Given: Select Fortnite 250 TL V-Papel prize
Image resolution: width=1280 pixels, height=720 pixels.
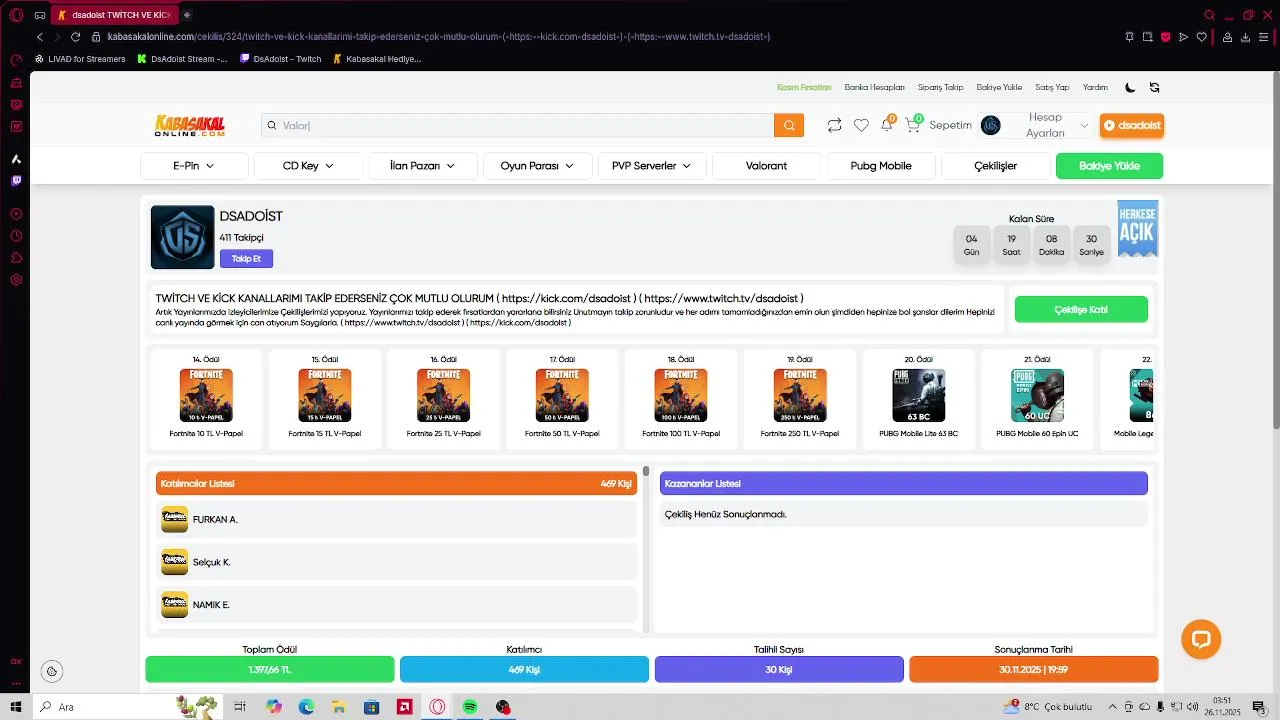Looking at the screenshot, I should pos(799,398).
